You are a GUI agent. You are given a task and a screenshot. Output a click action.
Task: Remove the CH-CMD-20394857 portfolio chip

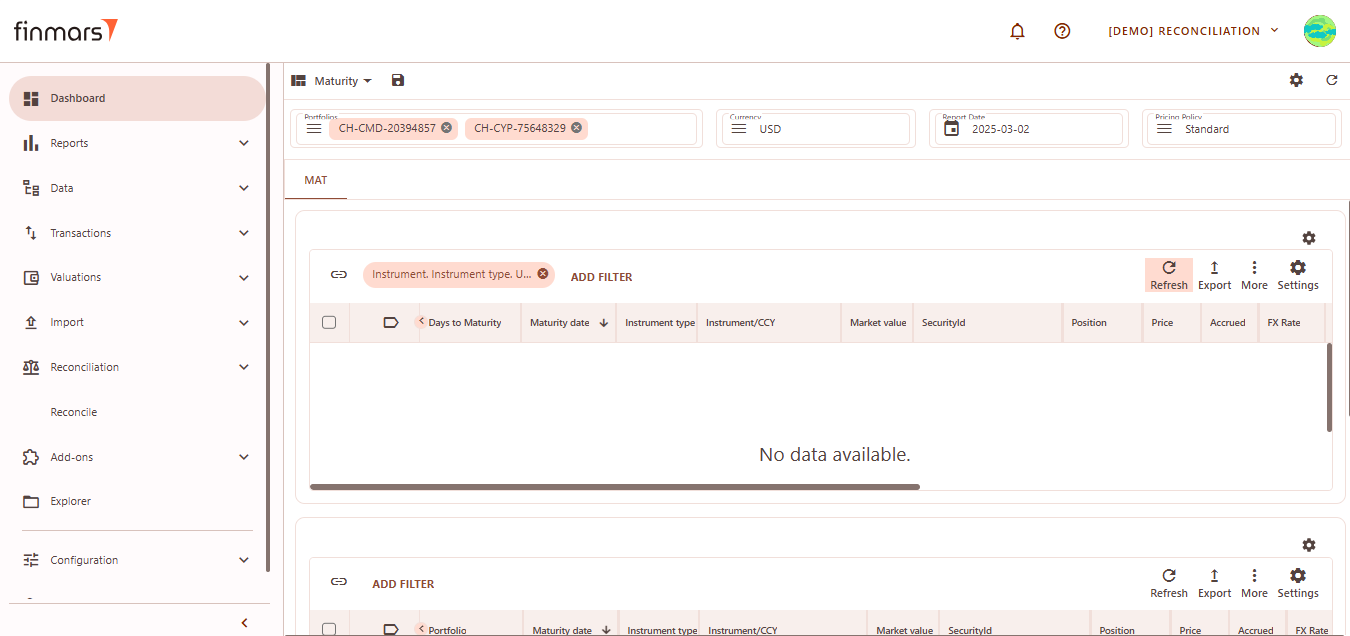click(446, 128)
